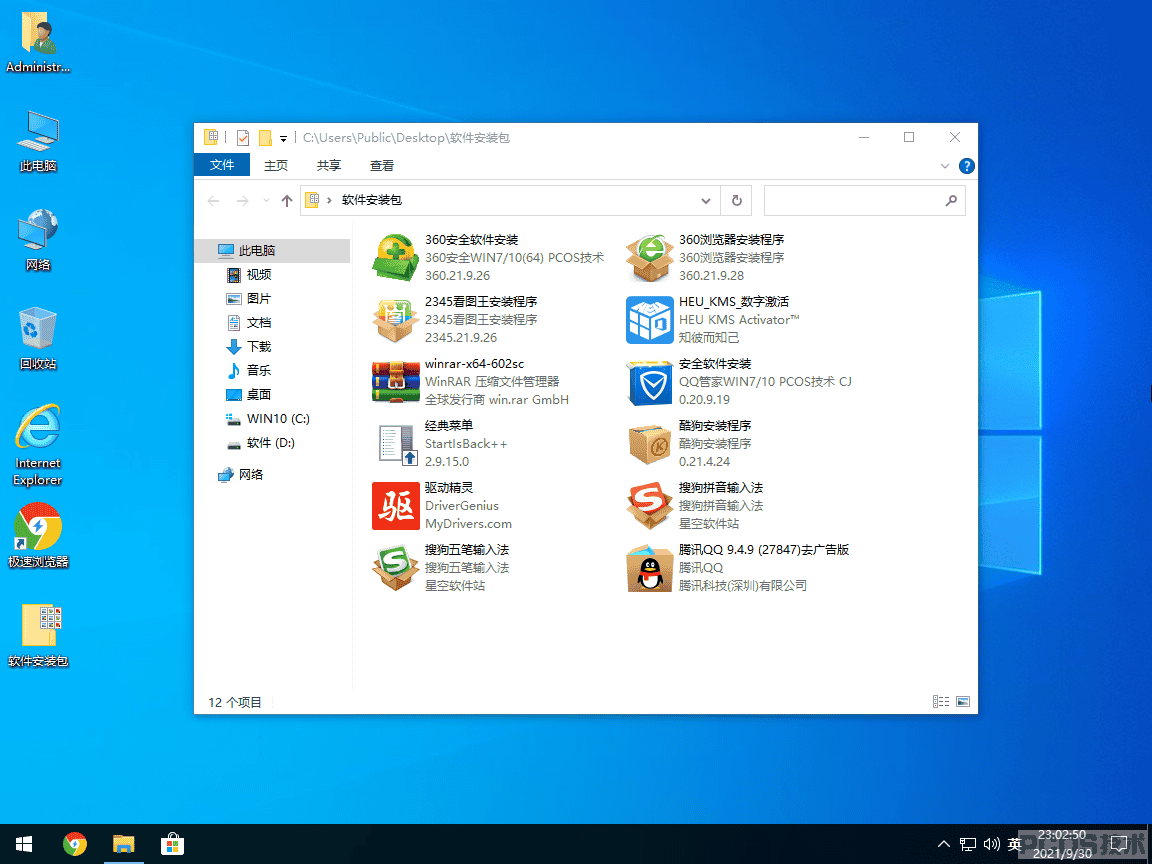The image size is (1152, 864).
Task: Open the quick access toolbar customize arrow
Action: tap(284, 138)
